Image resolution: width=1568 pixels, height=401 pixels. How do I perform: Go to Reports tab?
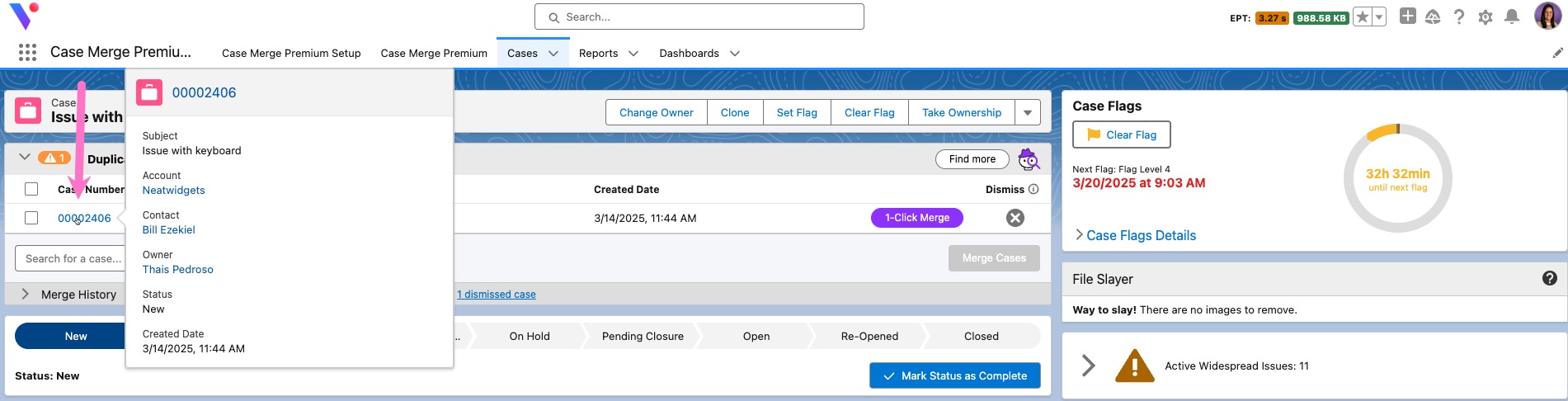click(598, 54)
